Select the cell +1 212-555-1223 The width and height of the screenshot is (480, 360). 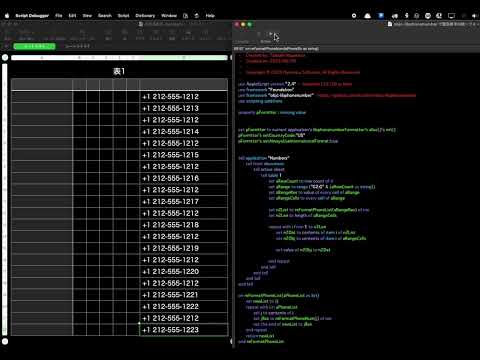point(184,330)
